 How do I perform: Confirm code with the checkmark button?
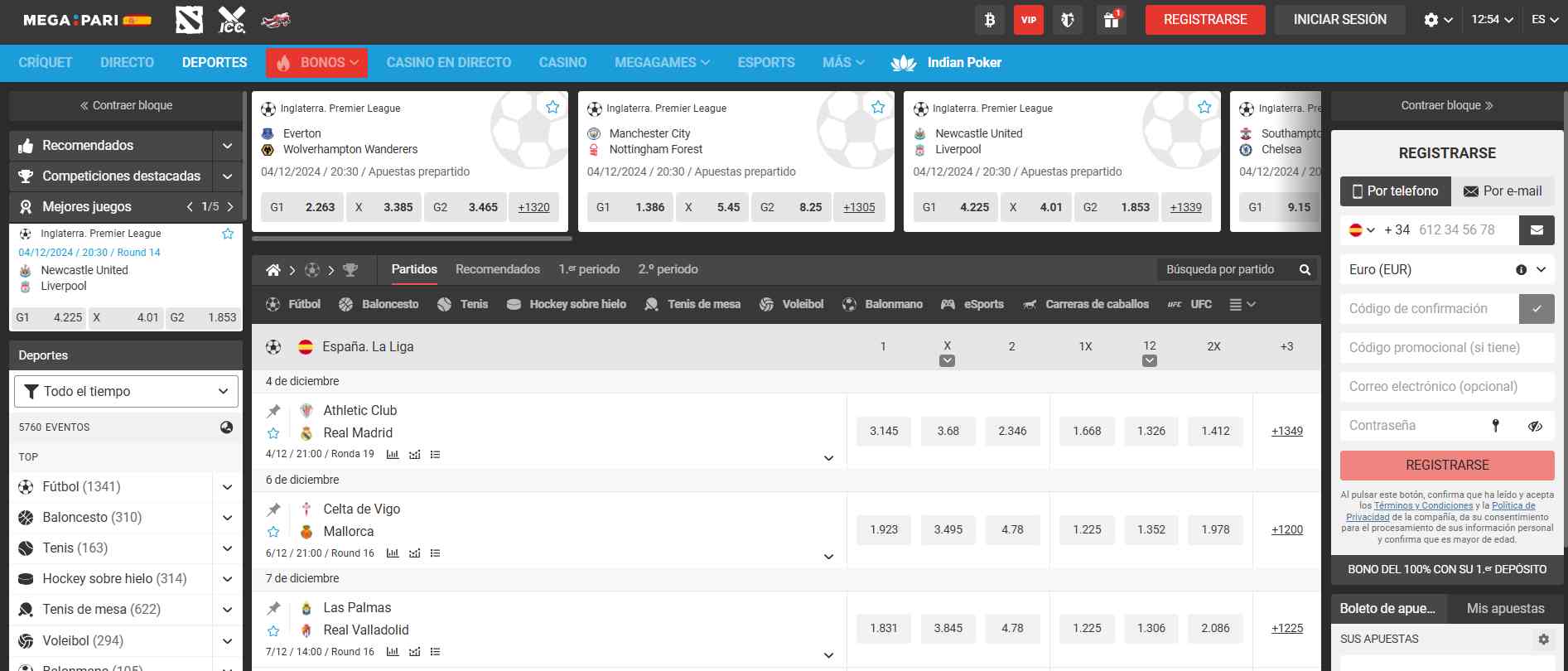click(x=1537, y=309)
